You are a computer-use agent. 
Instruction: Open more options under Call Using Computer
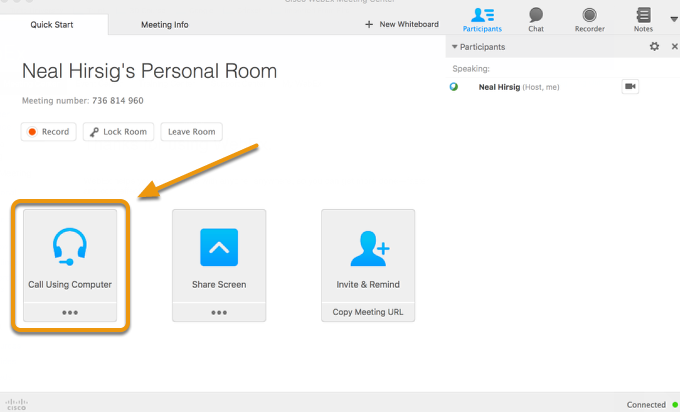coord(70,312)
